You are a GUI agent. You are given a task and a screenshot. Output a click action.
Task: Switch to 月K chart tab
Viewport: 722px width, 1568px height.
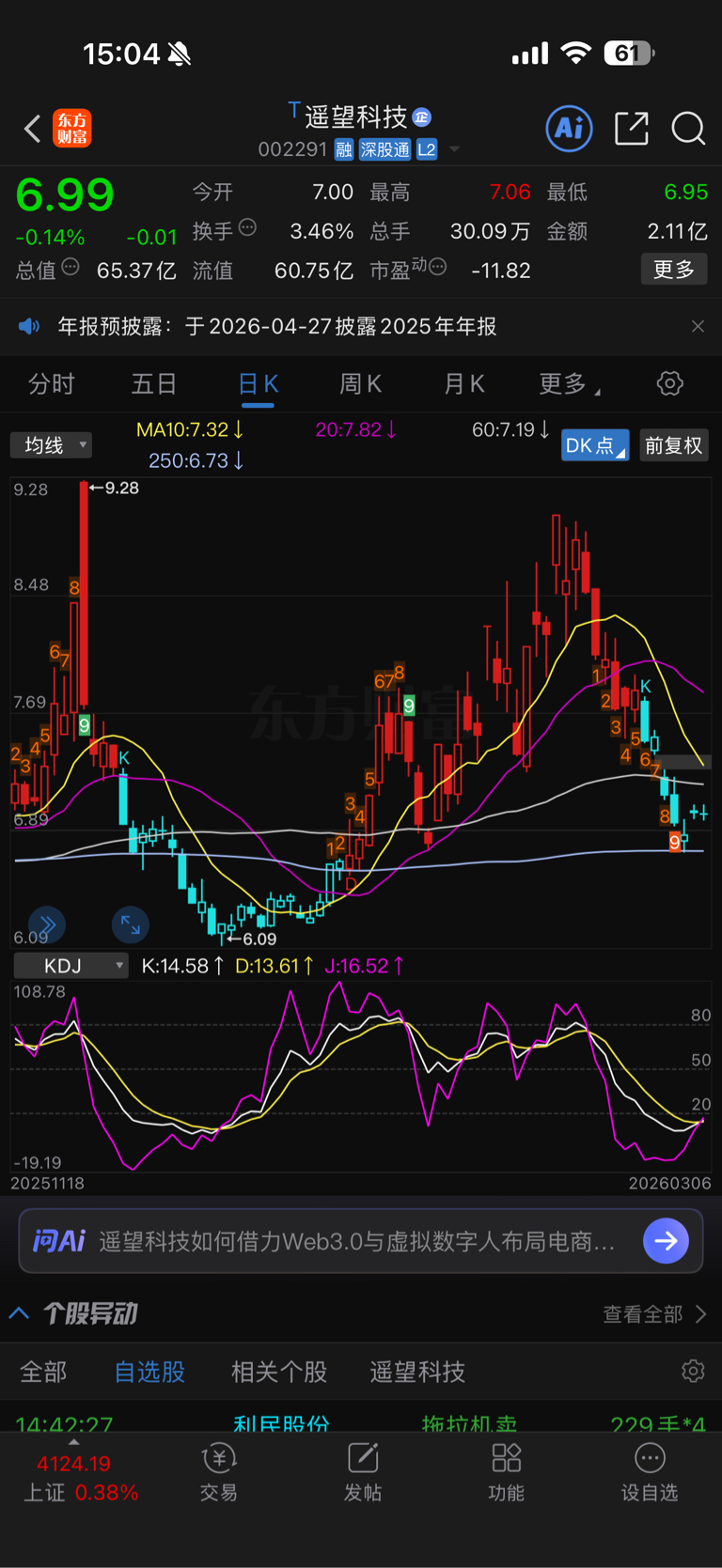click(463, 383)
